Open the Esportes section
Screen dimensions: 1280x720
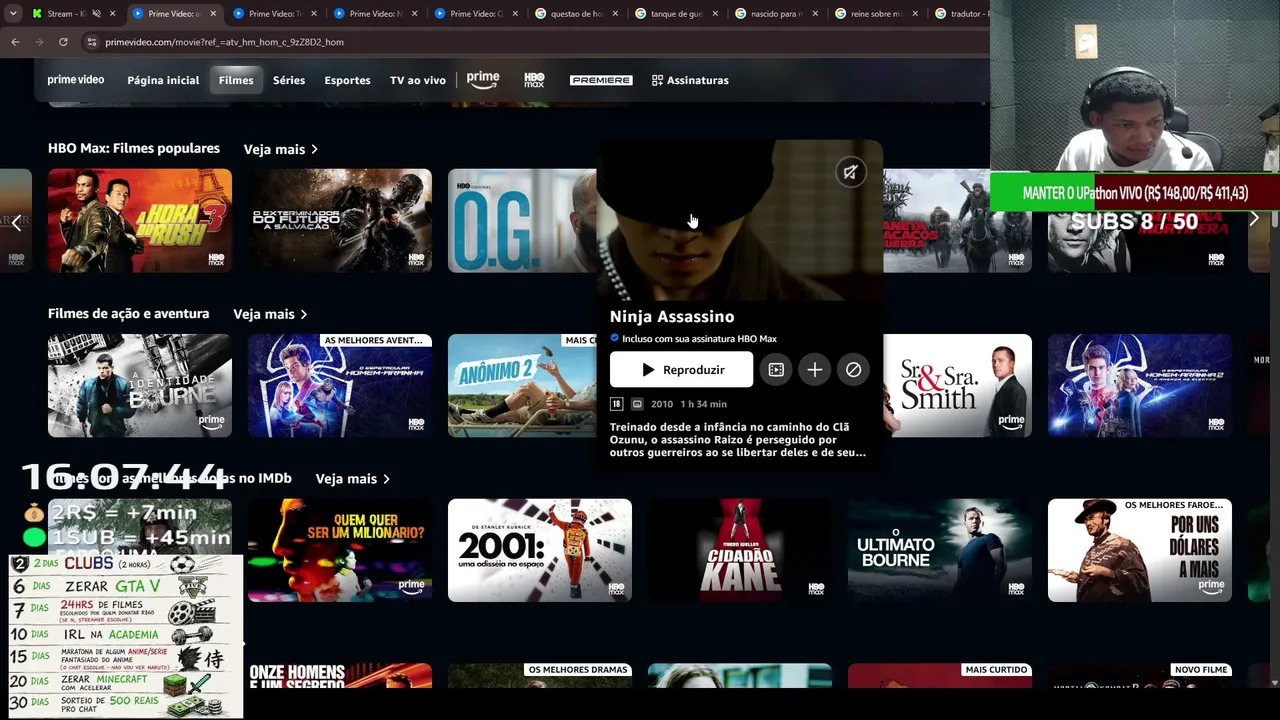347,80
